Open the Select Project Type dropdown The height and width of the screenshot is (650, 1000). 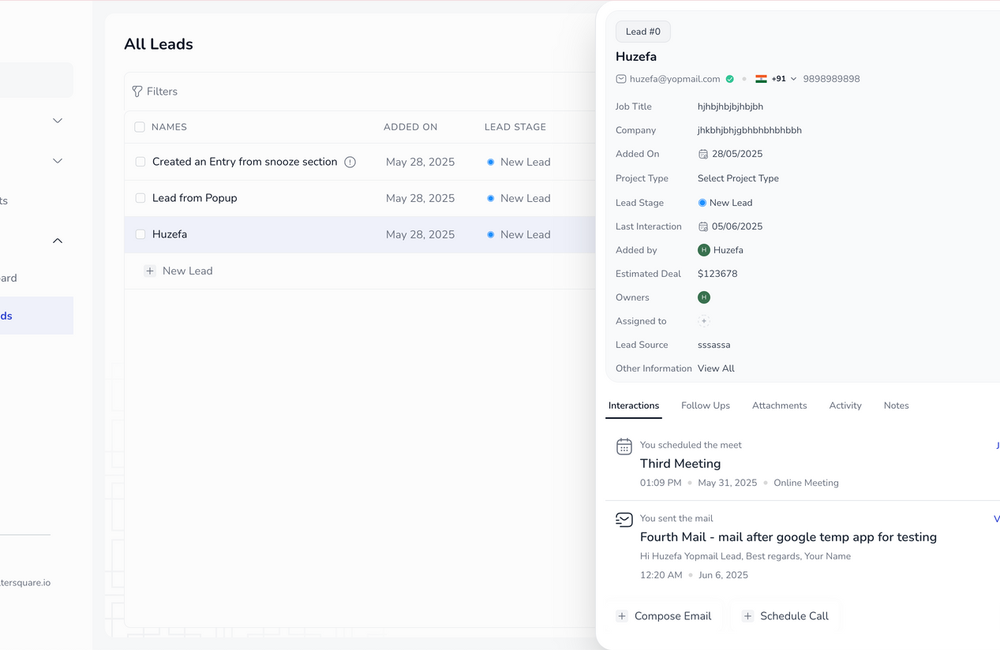(x=738, y=179)
